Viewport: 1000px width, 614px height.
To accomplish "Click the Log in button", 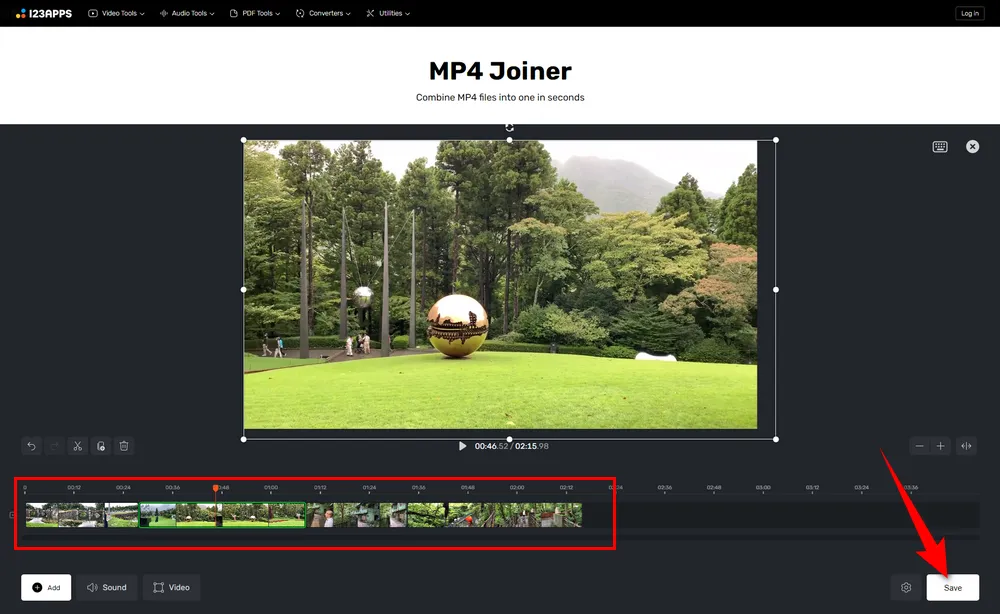I will pos(969,13).
